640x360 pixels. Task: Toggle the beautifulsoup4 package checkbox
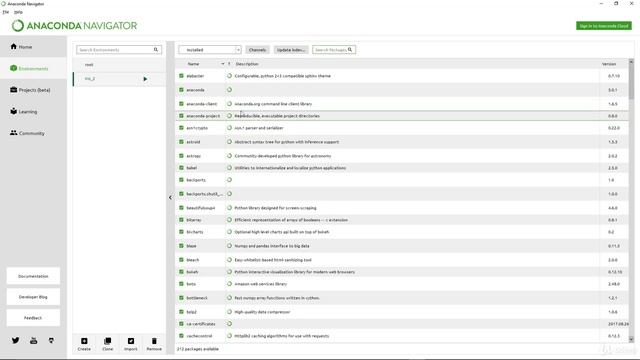181,208
